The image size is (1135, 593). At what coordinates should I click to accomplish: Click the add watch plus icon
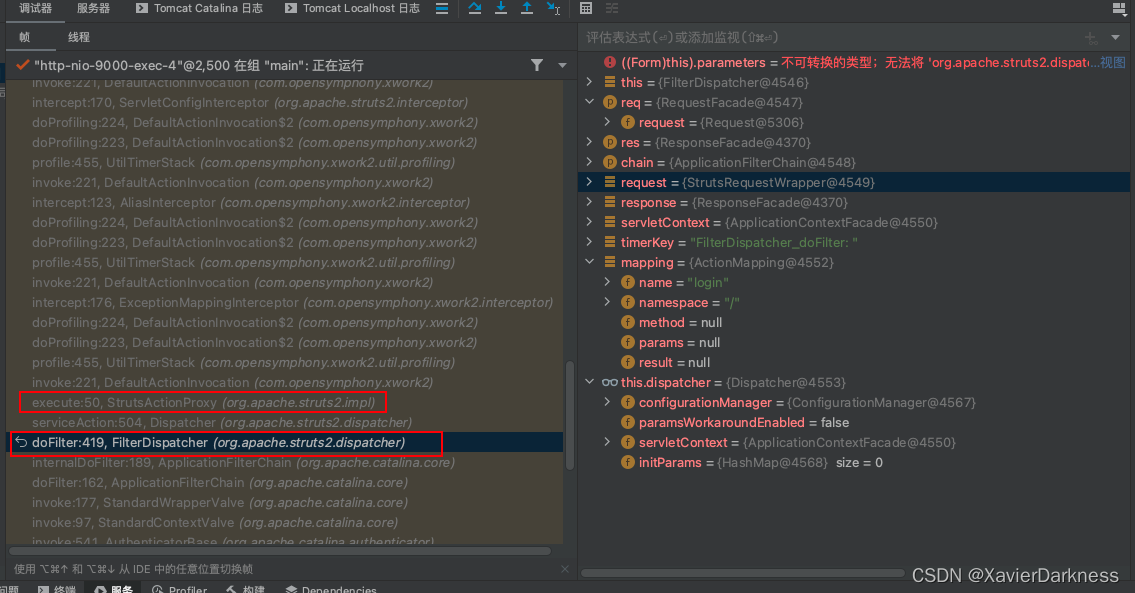1091,38
